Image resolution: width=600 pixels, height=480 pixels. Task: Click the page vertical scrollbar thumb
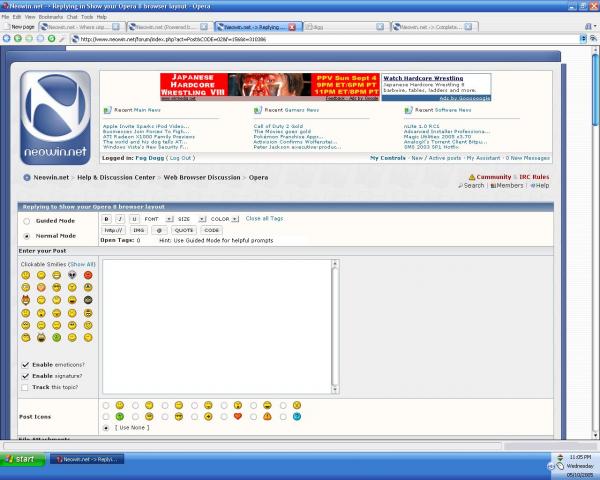click(595, 90)
